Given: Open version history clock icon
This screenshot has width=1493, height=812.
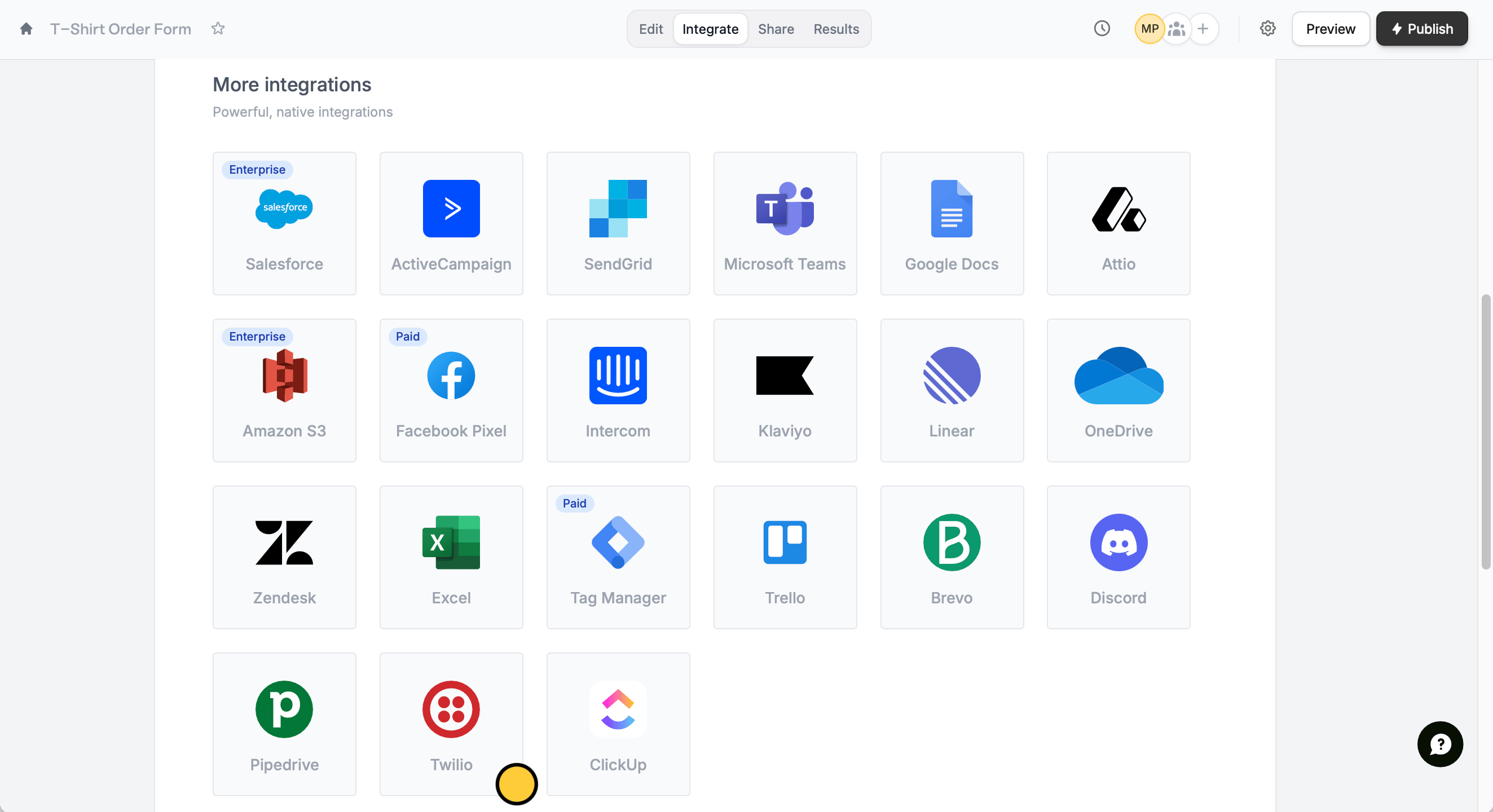Looking at the screenshot, I should point(1102,28).
